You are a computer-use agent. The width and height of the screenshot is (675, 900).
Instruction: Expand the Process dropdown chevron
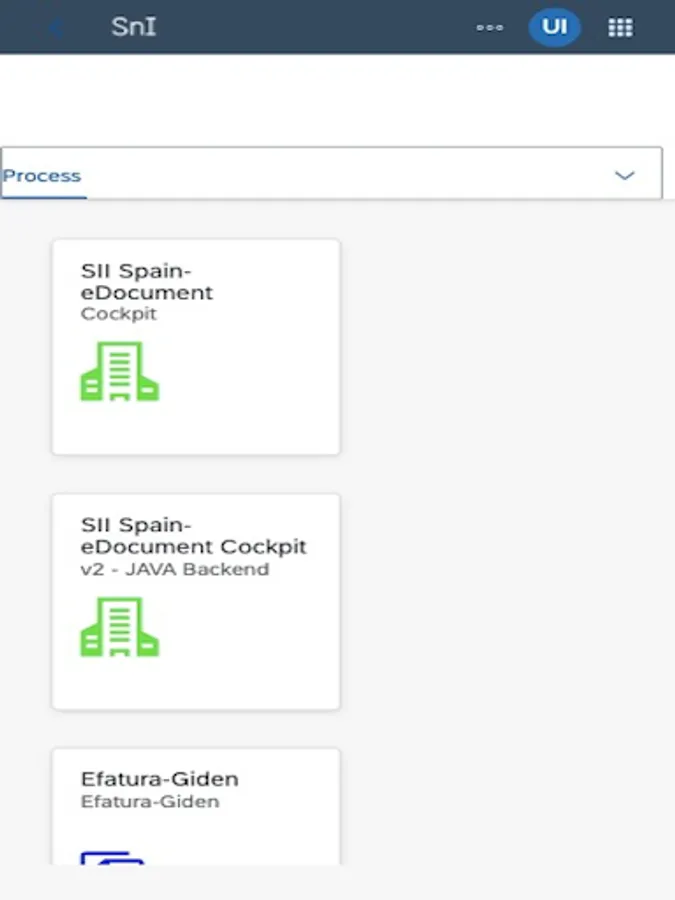coord(625,175)
